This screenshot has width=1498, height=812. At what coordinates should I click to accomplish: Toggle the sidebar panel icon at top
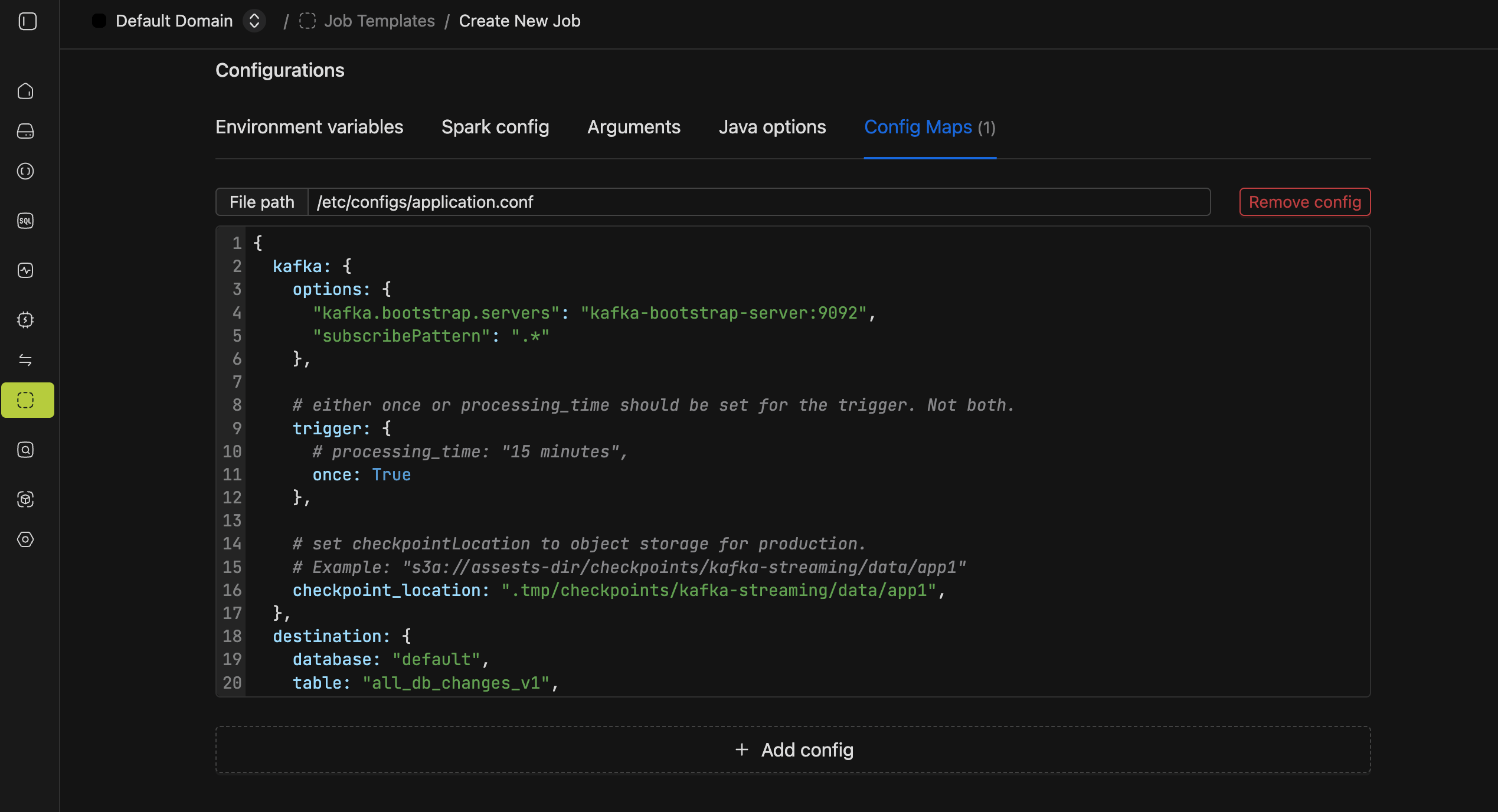[x=27, y=21]
